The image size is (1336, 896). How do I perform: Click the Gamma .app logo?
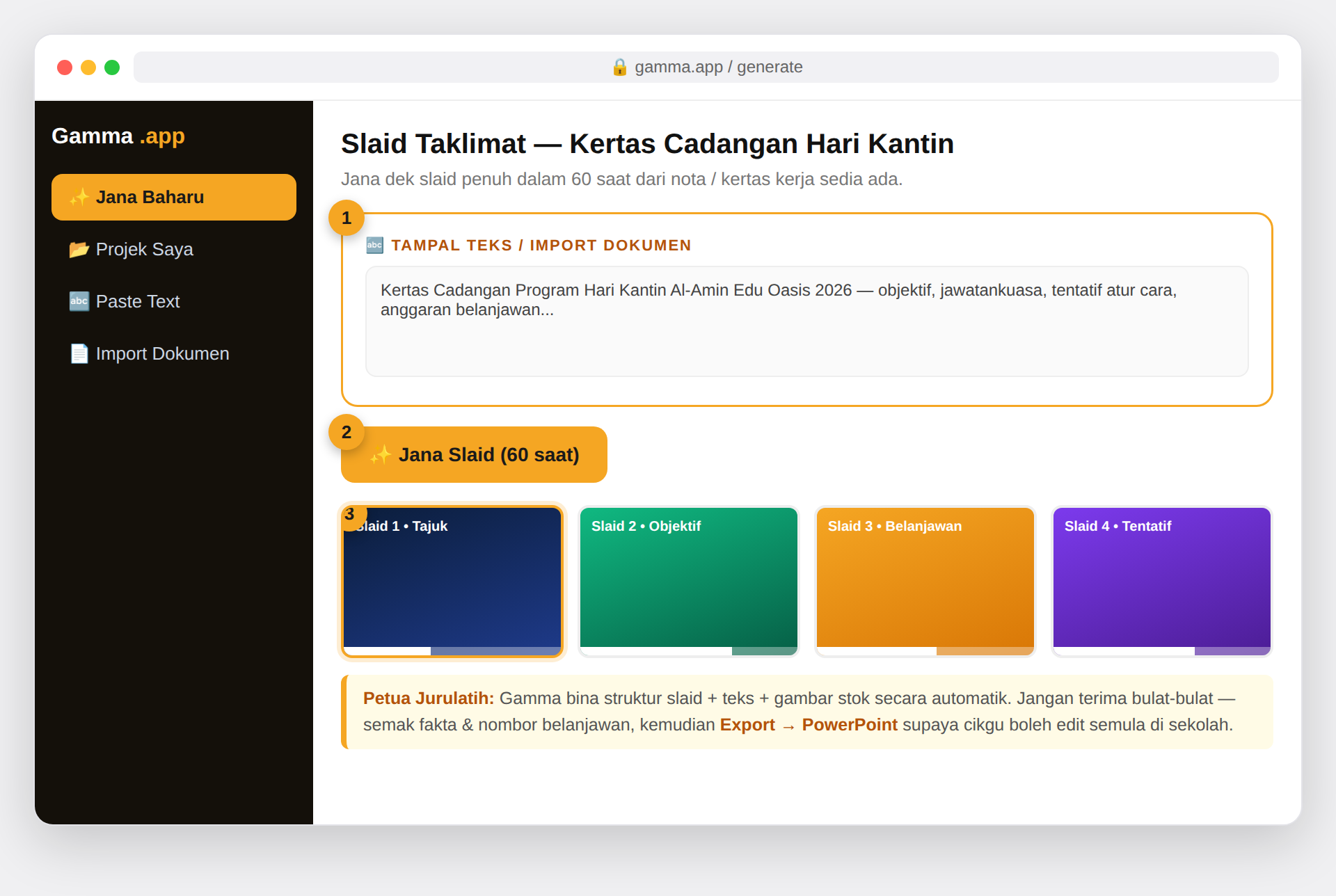(x=118, y=136)
